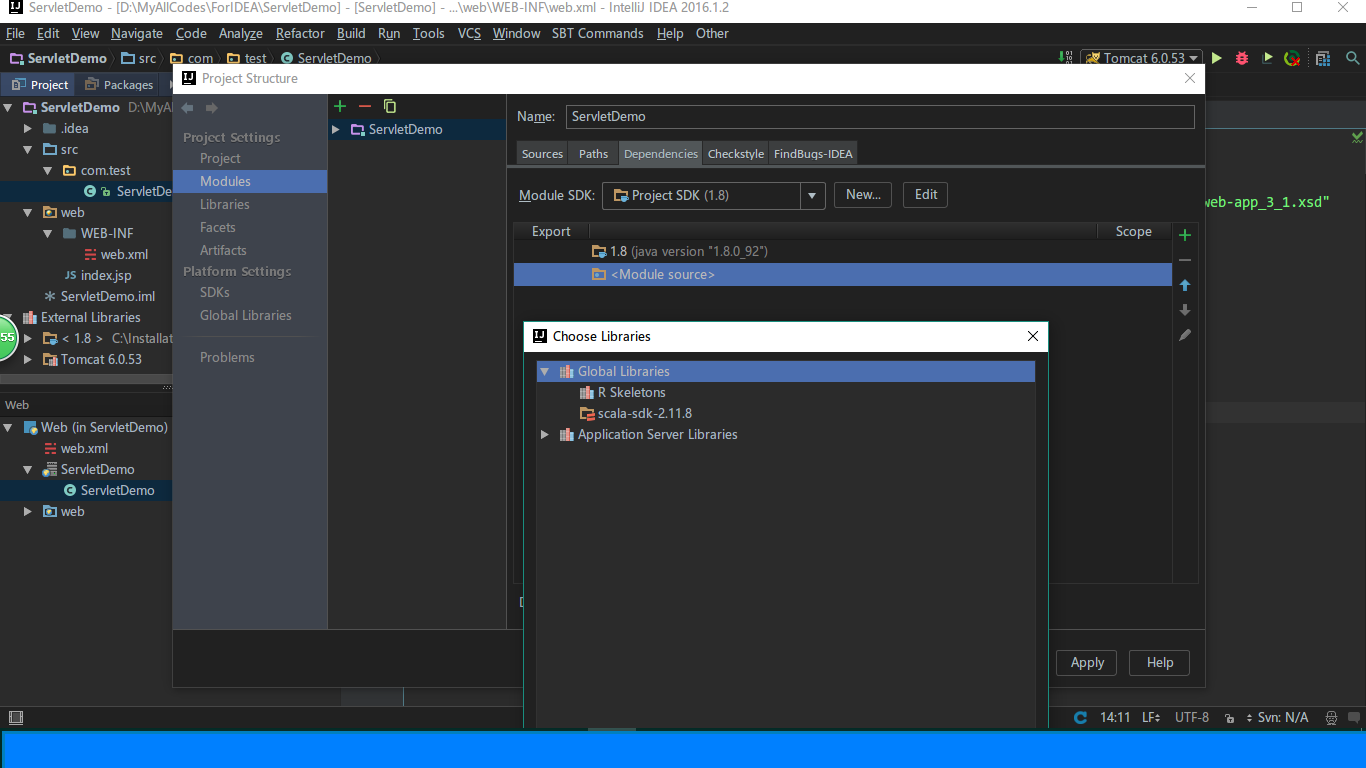Expand Application Server Libraries node

point(545,434)
